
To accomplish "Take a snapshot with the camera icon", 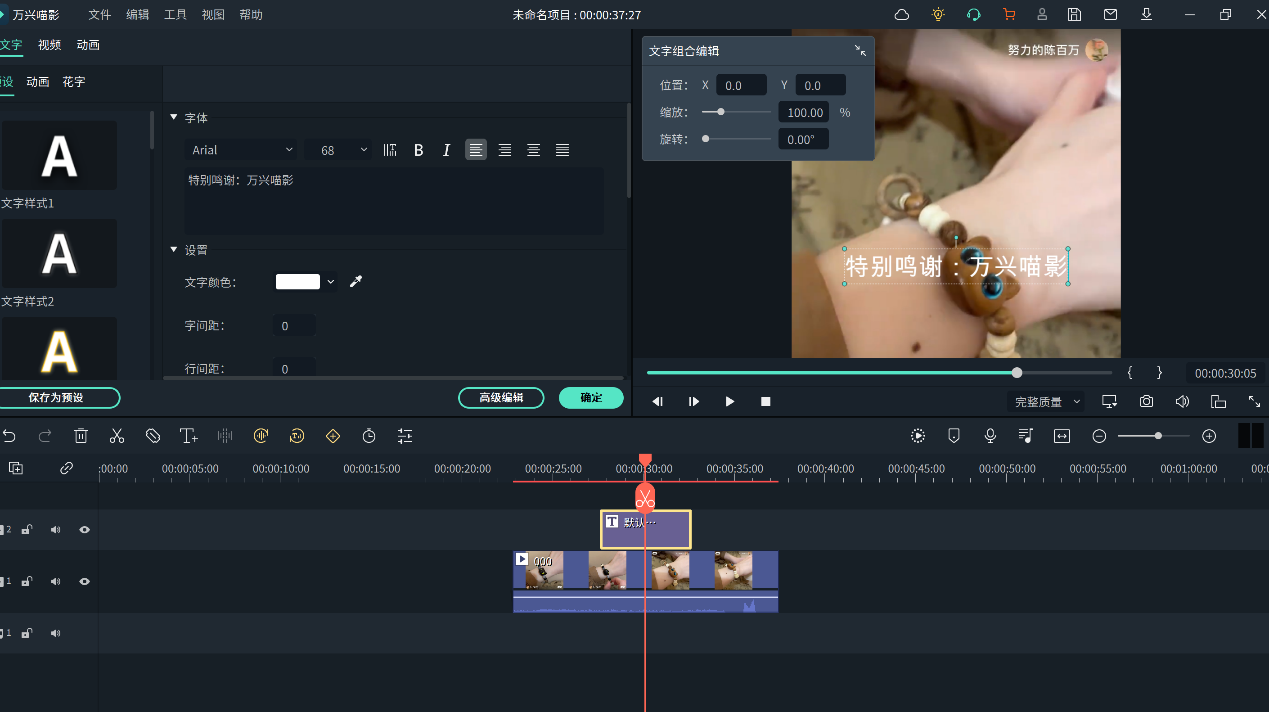I will point(1146,401).
